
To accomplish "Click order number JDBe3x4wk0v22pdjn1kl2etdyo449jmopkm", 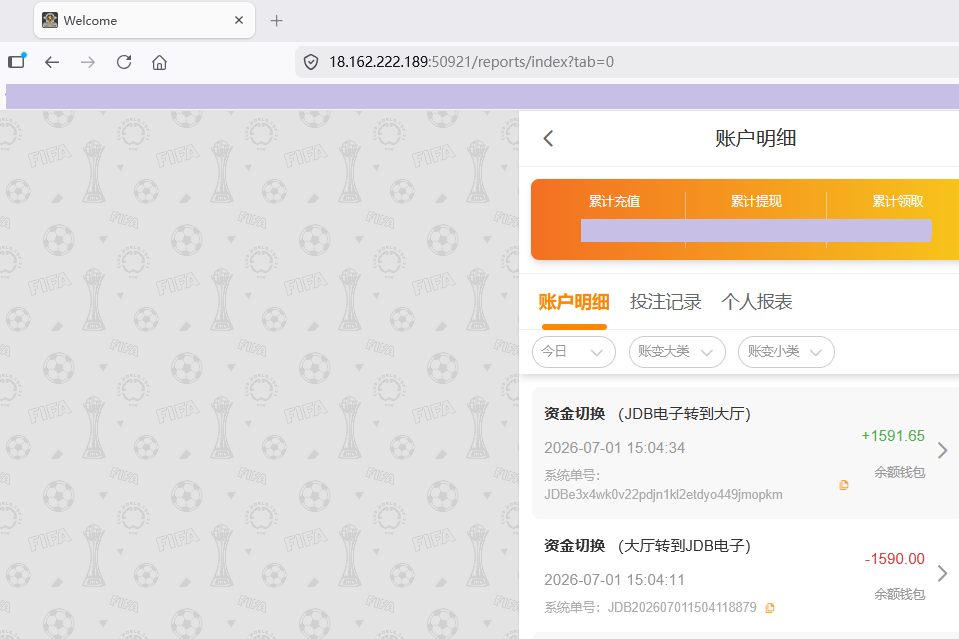I will pyautogui.click(x=664, y=495).
